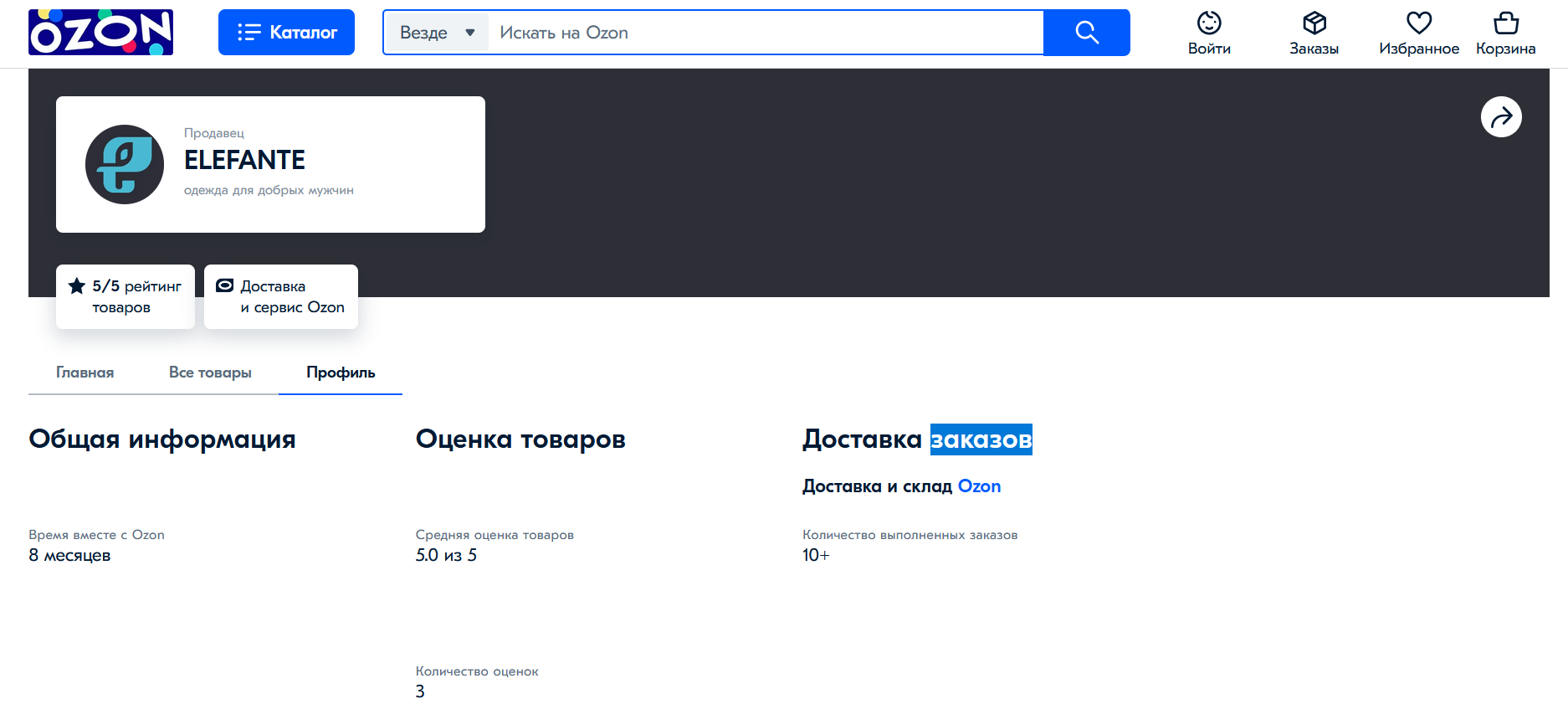The image size is (1568, 704).
Task: Click the Общая информация heading
Action: coord(162,439)
